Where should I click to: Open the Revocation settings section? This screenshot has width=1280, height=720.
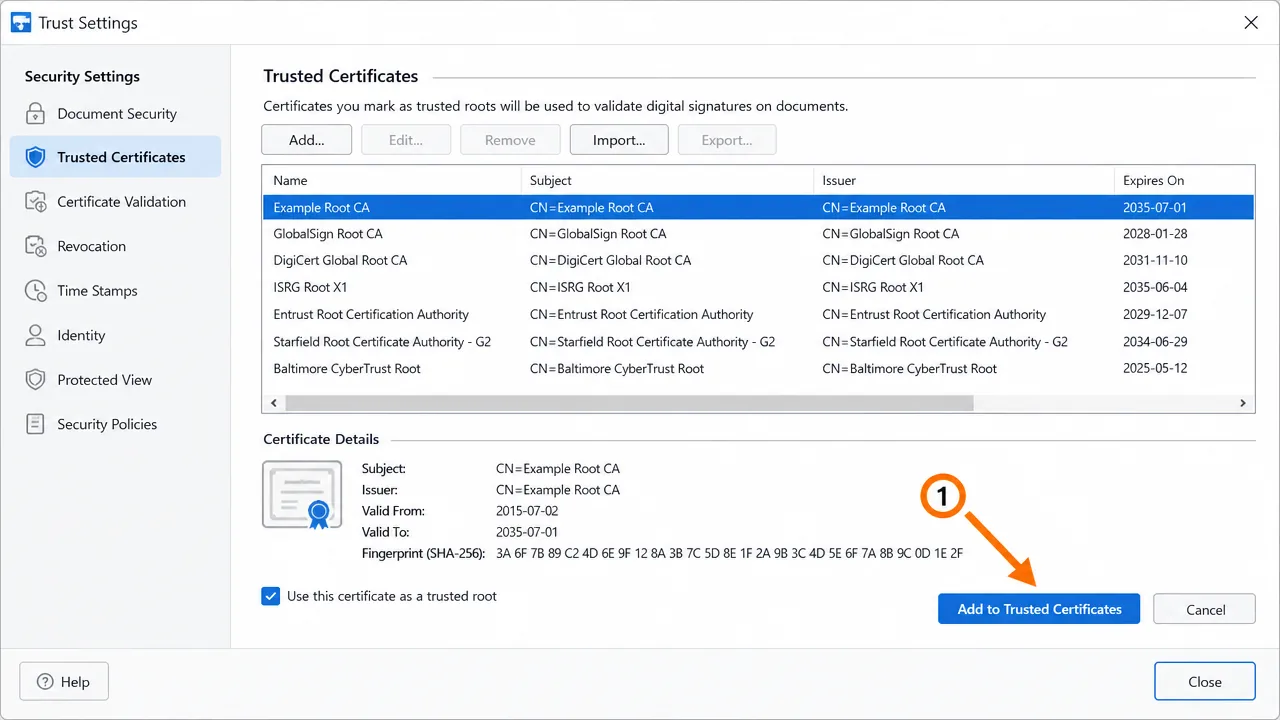(x=115, y=246)
